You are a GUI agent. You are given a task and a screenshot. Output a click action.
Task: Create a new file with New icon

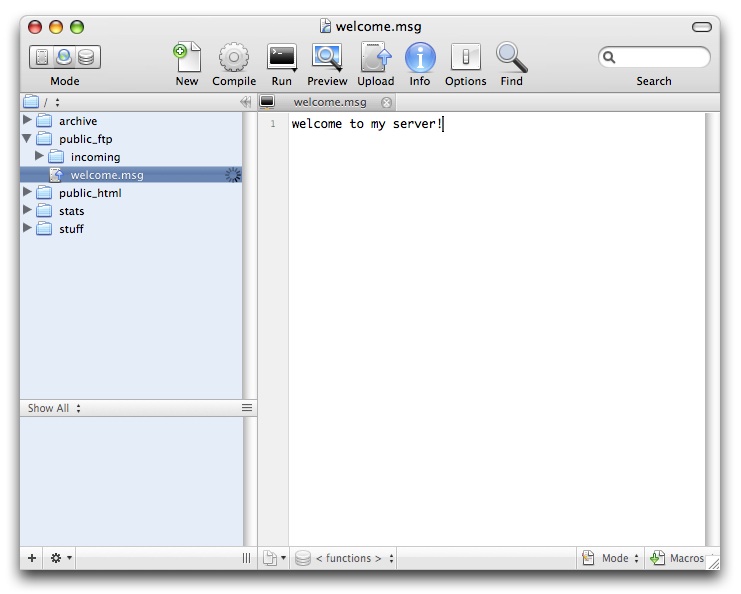187,57
